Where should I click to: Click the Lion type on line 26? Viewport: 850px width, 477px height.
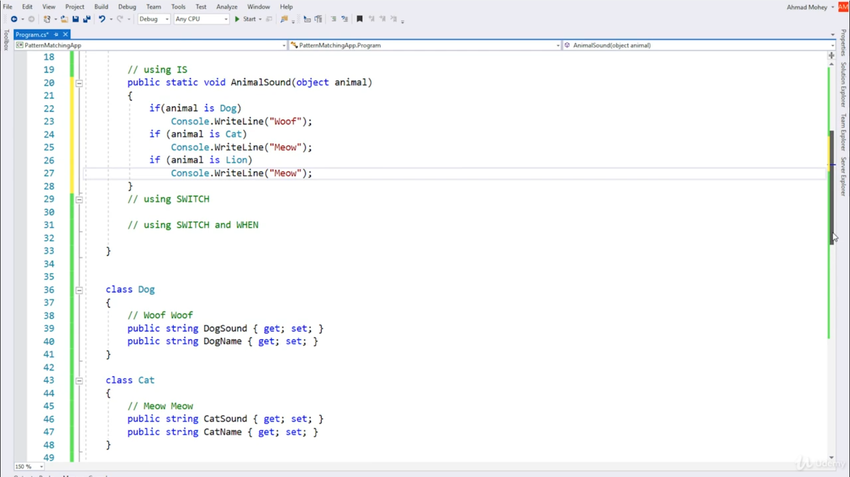pos(236,160)
